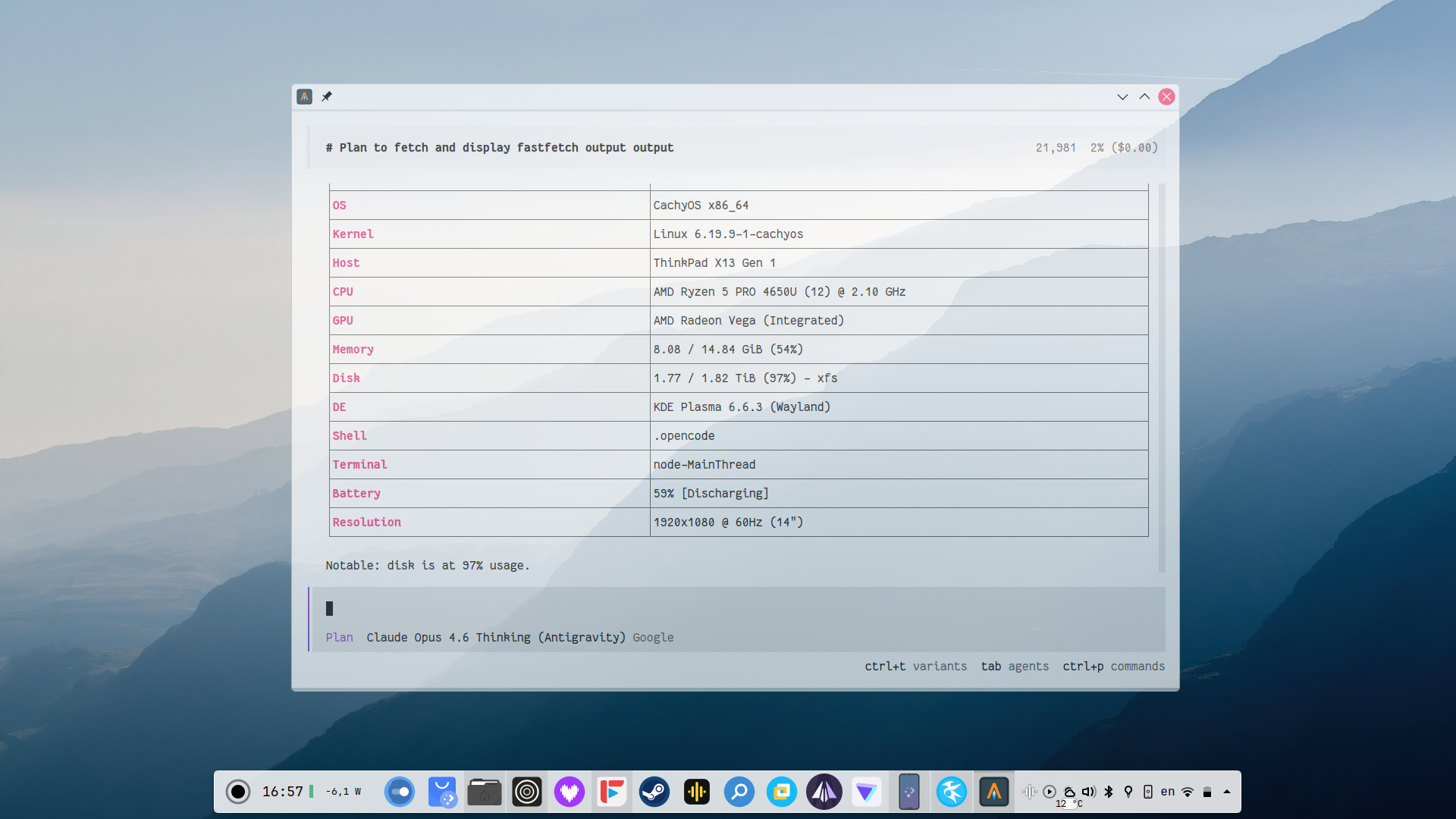Click the titlebar down chevron
Screen dimensions: 1456x819
[1122, 96]
